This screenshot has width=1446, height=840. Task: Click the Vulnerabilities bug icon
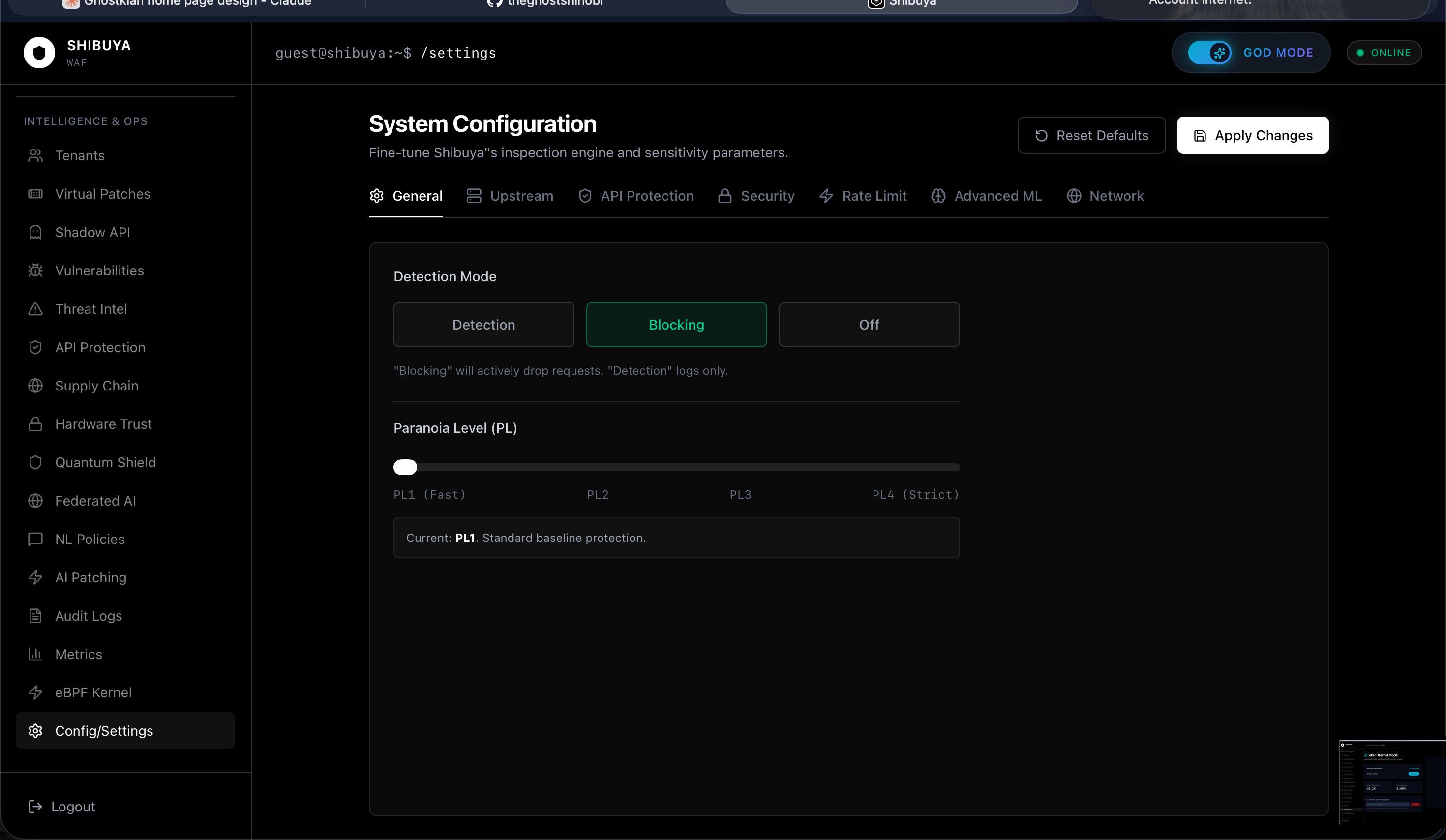click(35, 271)
